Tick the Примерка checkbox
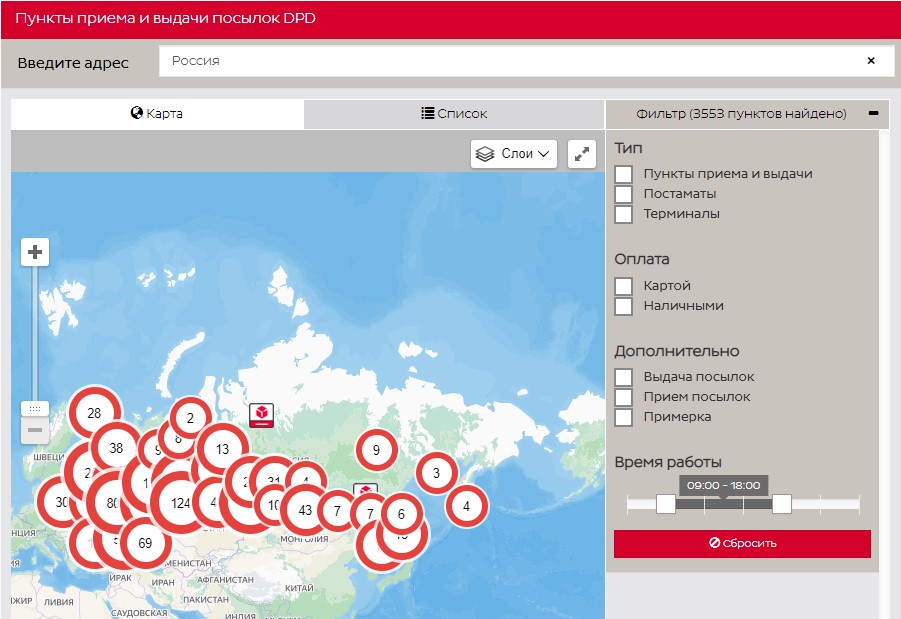Image resolution: width=901 pixels, height=619 pixels. [x=623, y=417]
